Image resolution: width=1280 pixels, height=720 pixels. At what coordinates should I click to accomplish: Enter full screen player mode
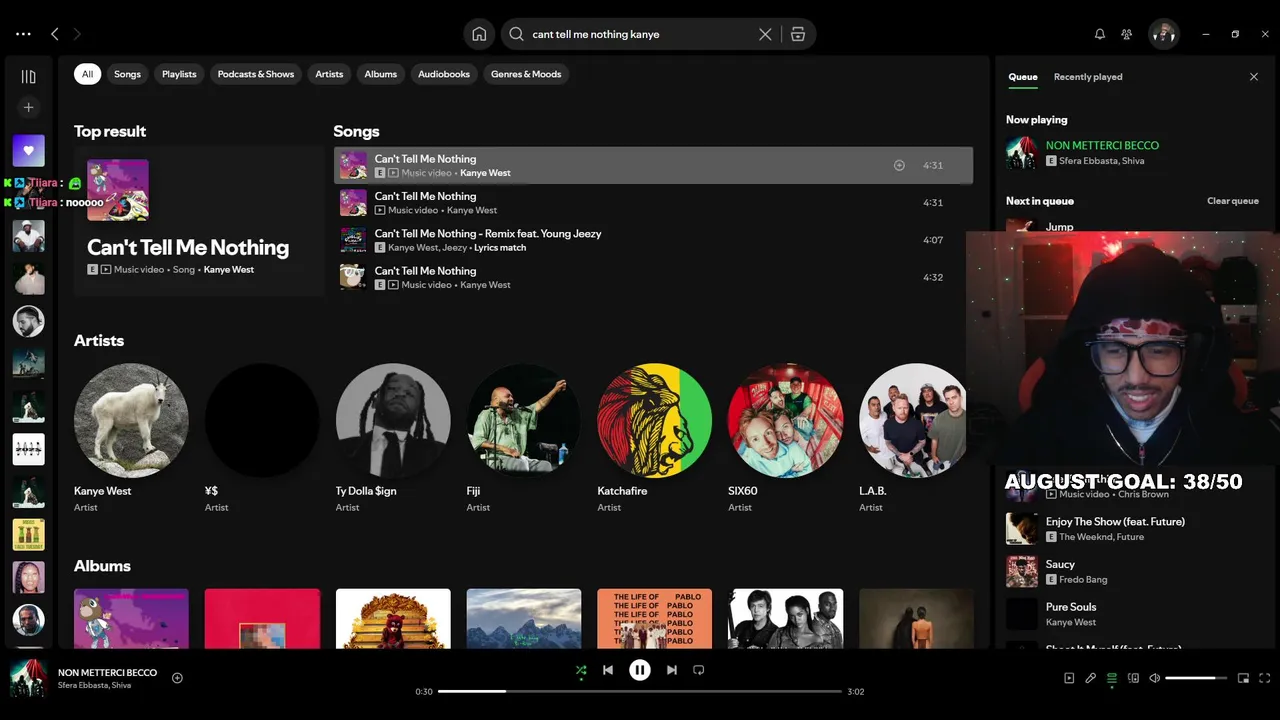[x=1265, y=678]
